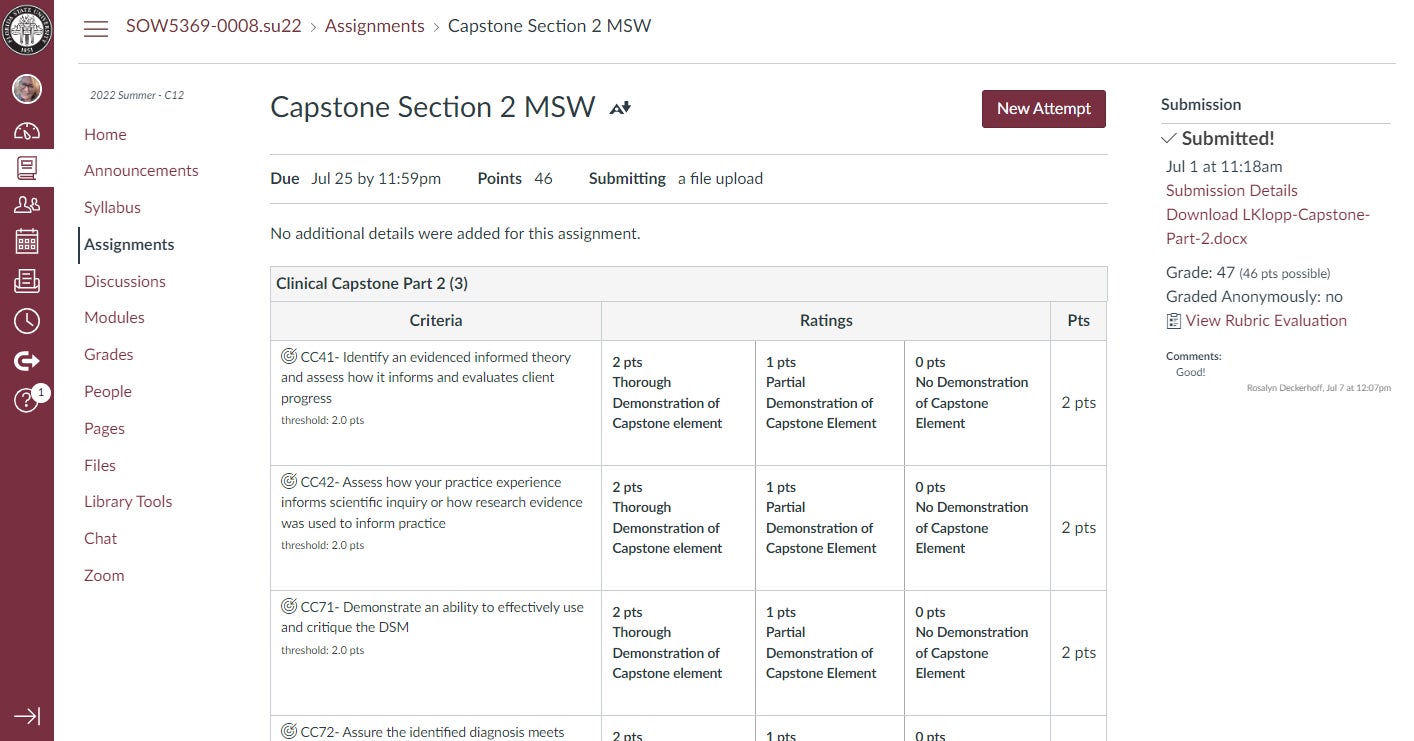This screenshot has width=1414, height=741.
Task: Open the Calendar icon in sidebar
Action: point(27,242)
